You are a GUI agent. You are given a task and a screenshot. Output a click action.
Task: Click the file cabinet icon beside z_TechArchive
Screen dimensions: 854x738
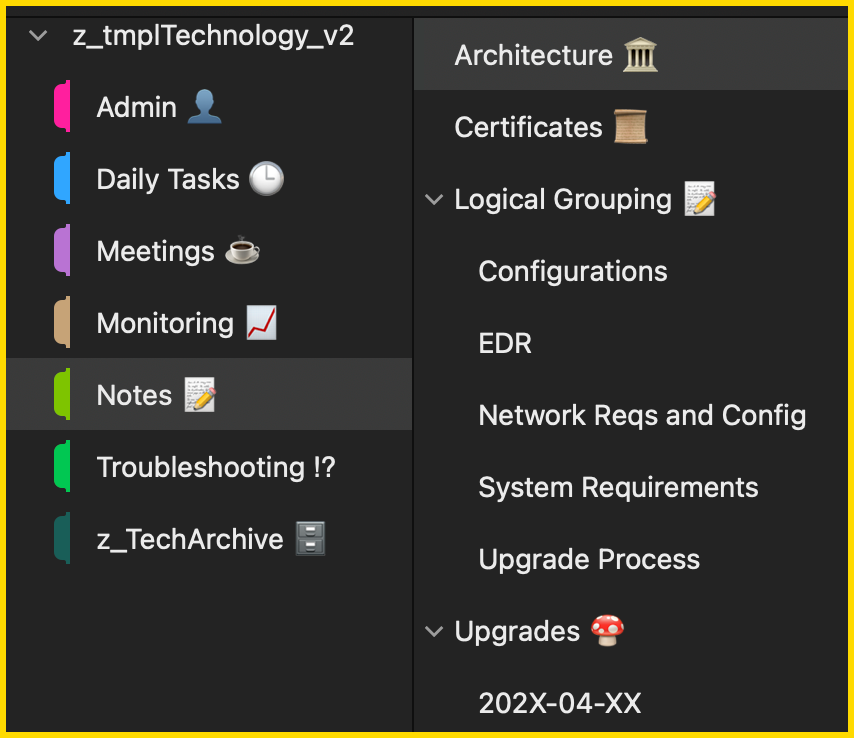point(310,538)
